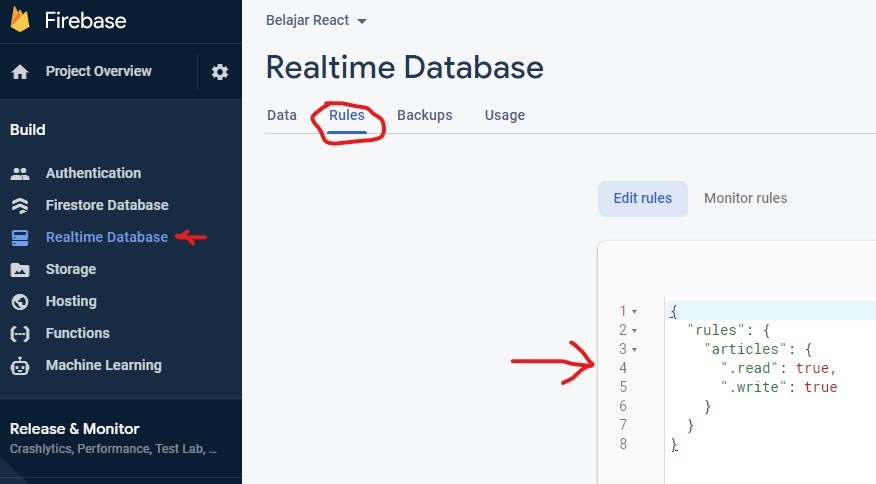
Task: Click the ".write": true line in editor
Action: coord(778,387)
